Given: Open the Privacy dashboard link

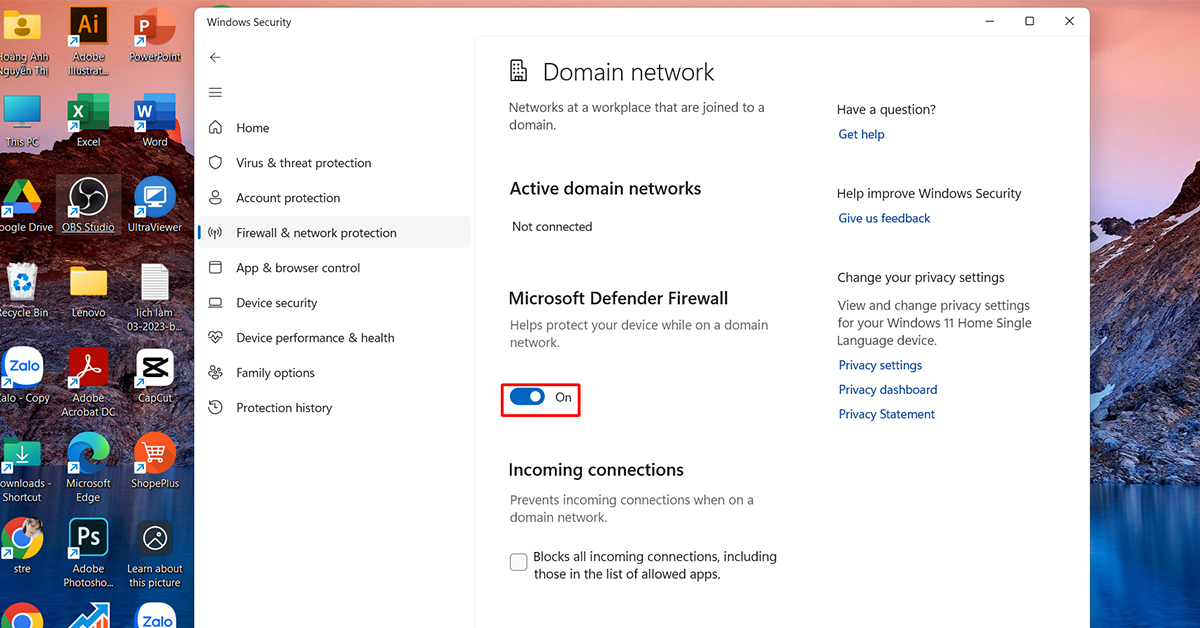Looking at the screenshot, I should tap(887, 389).
